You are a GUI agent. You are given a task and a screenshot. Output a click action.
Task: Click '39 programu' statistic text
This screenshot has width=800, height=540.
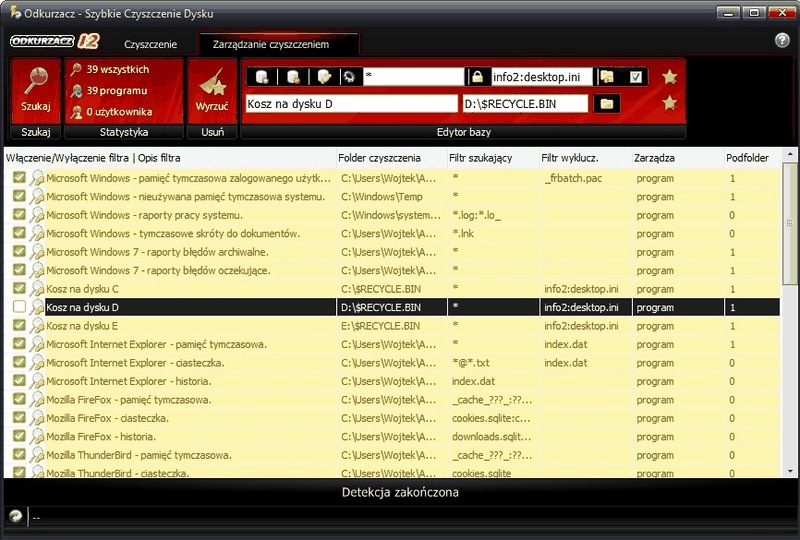[117, 91]
